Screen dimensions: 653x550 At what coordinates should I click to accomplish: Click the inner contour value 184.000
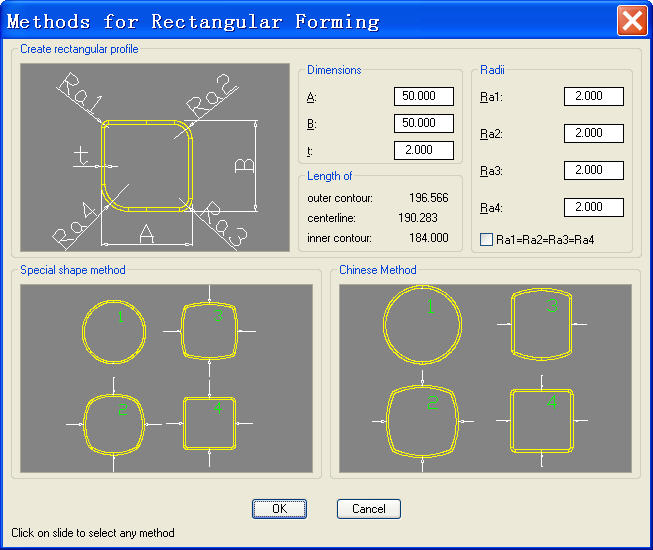pyautogui.click(x=429, y=238)
